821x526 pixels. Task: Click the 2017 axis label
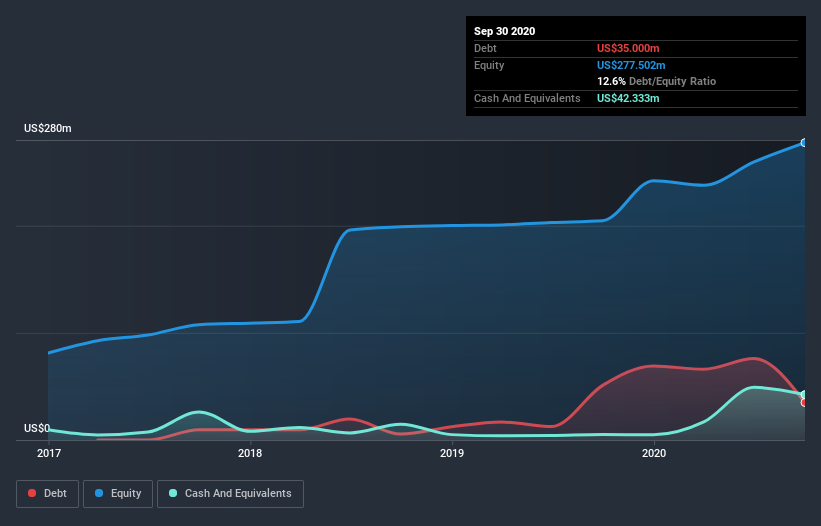[x=49, y=453]
